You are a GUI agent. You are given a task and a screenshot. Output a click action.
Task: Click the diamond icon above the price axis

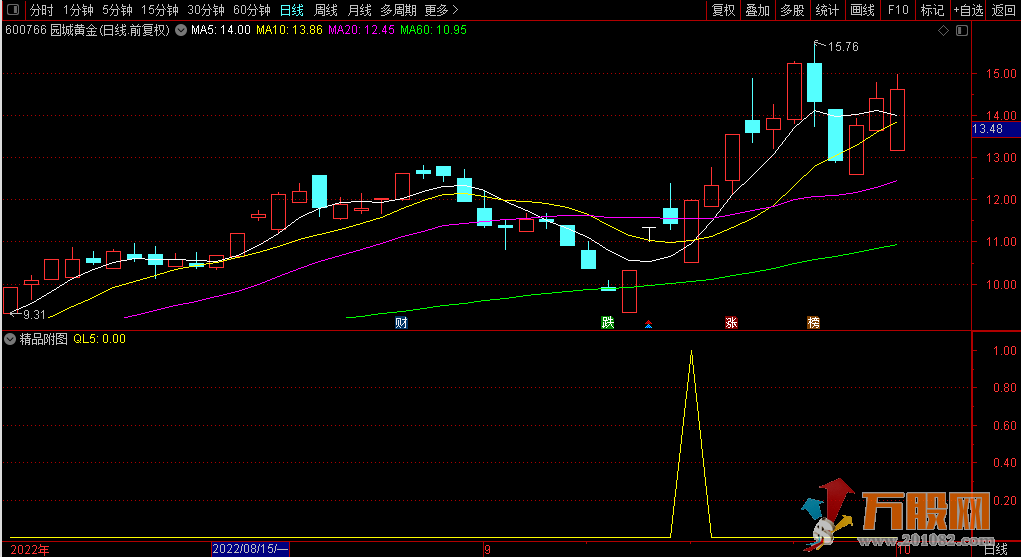(943, 31)
